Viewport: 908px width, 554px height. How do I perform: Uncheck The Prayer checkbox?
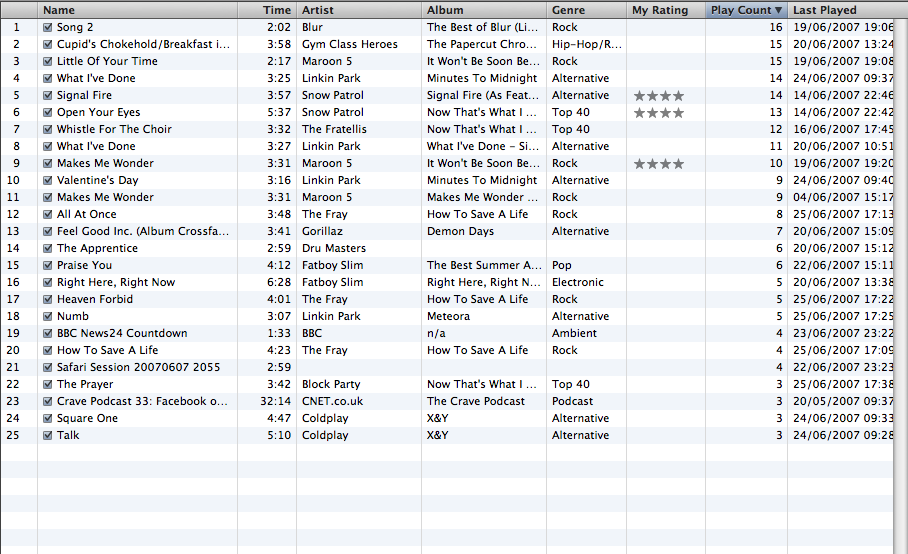[x=47, y=384]
